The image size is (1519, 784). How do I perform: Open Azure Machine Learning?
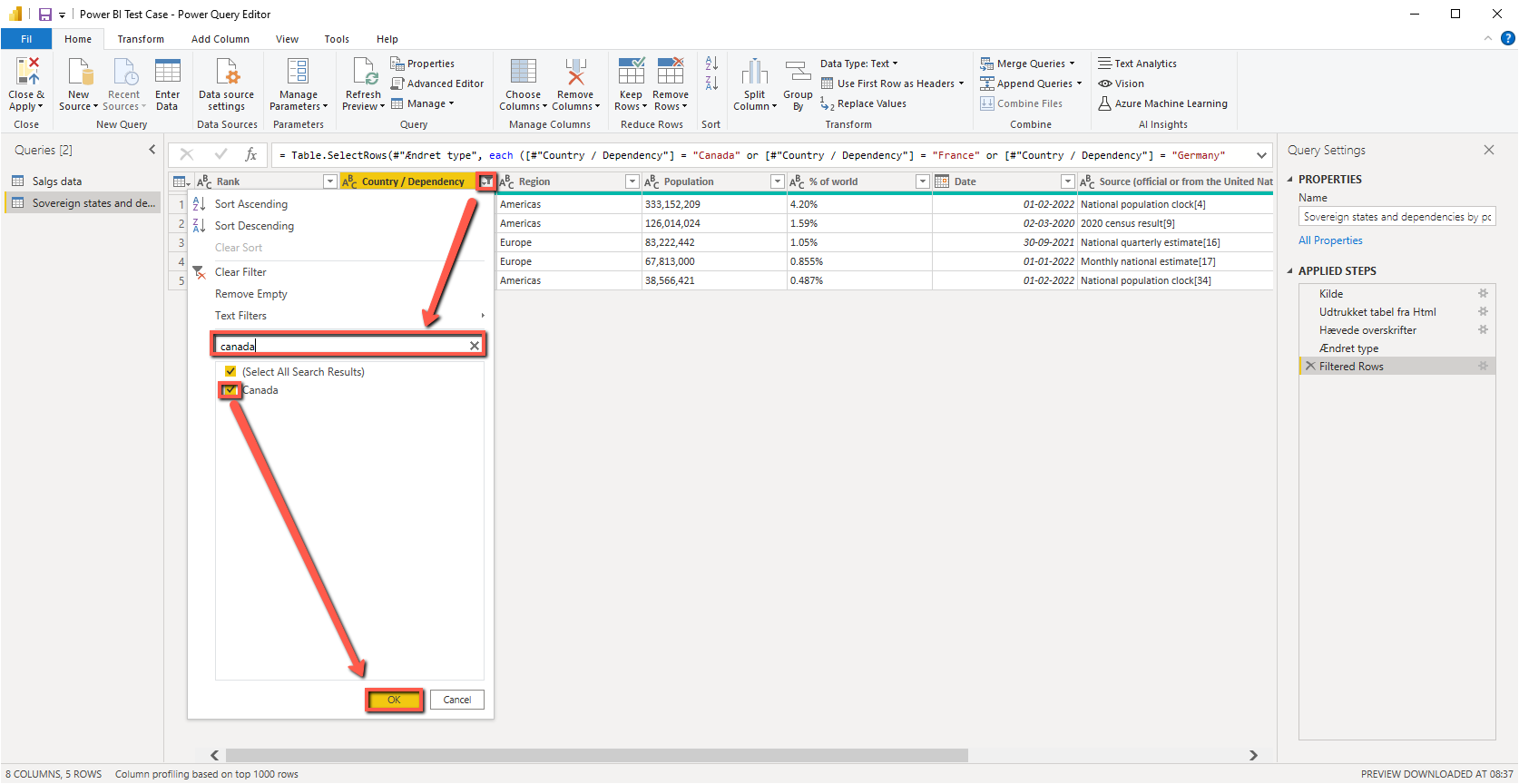point(1162,103)
